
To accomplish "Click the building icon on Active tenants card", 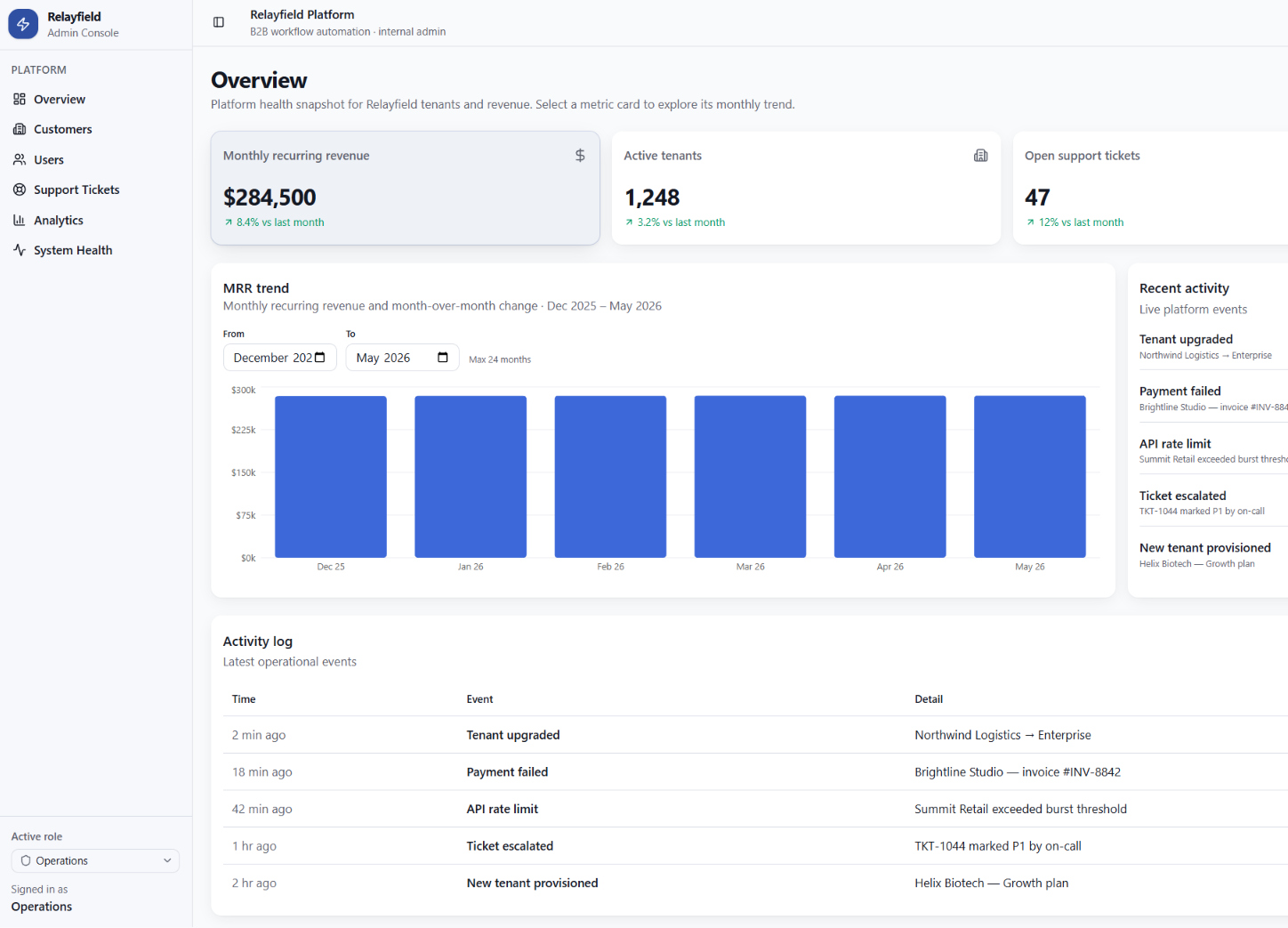I will 981,155.
